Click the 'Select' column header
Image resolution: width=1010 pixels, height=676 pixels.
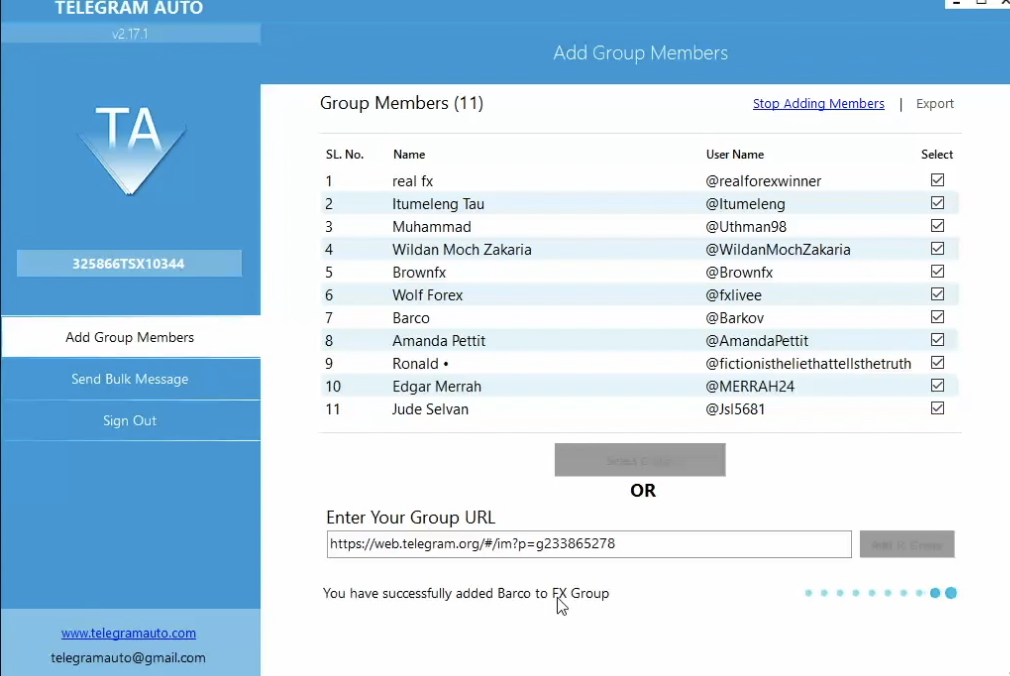tap(937, 155)
